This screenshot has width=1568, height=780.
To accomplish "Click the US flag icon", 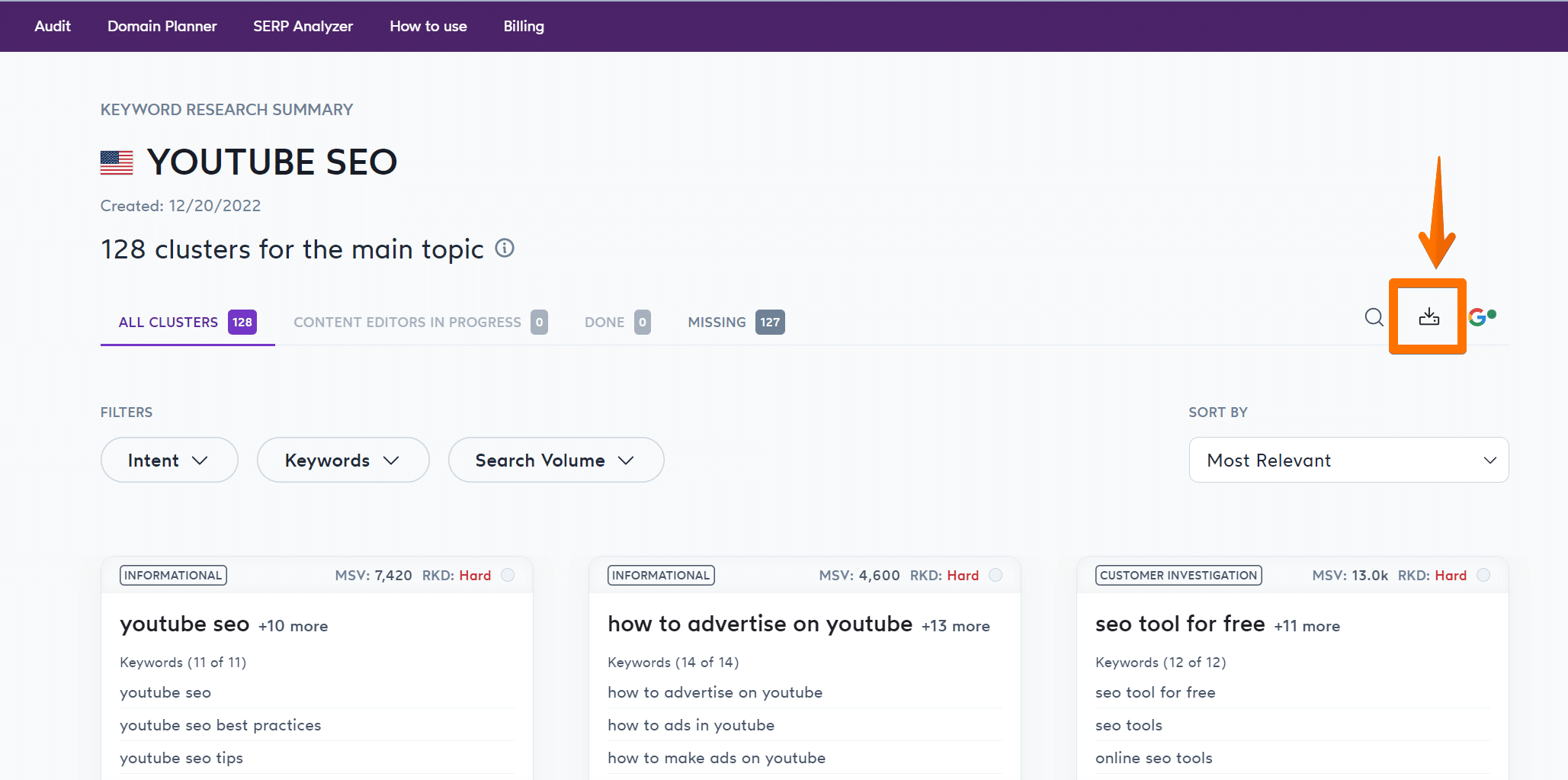I will coord(117,162).
